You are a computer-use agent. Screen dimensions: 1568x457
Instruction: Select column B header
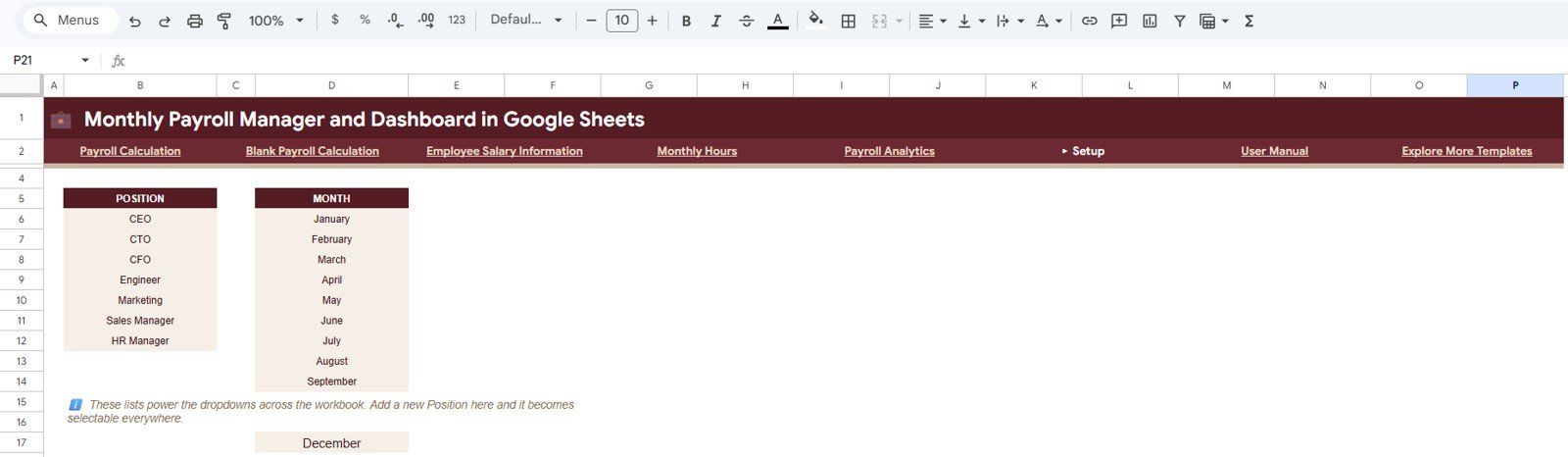pyautogui.click(x=140, y=85)
